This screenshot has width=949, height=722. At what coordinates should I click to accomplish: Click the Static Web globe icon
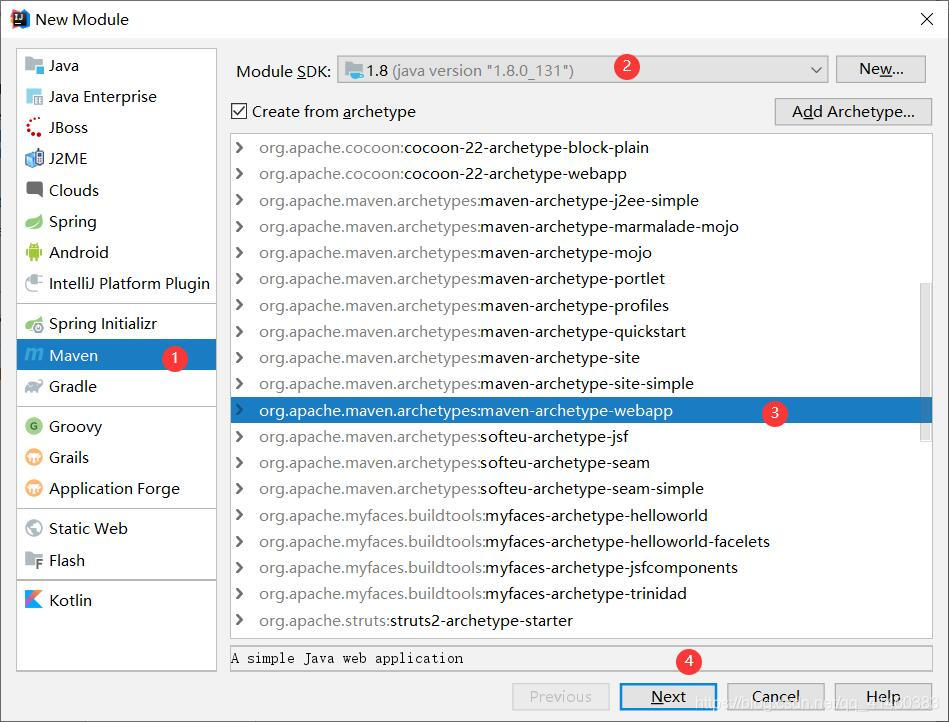[34, 528]
